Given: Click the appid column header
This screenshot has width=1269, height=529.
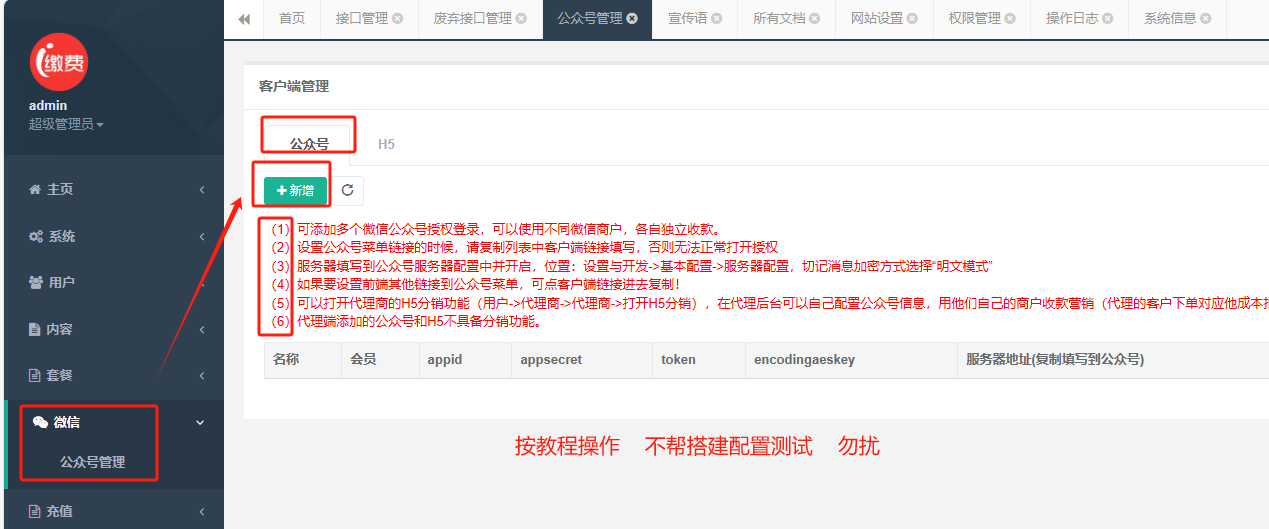Looking at the screenshot, I should 445,359.
